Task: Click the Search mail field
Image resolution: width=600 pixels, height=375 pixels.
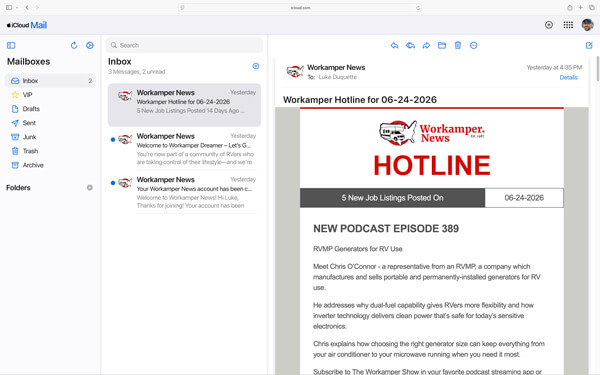Action: pyautogui.click(x=184, y=45)
